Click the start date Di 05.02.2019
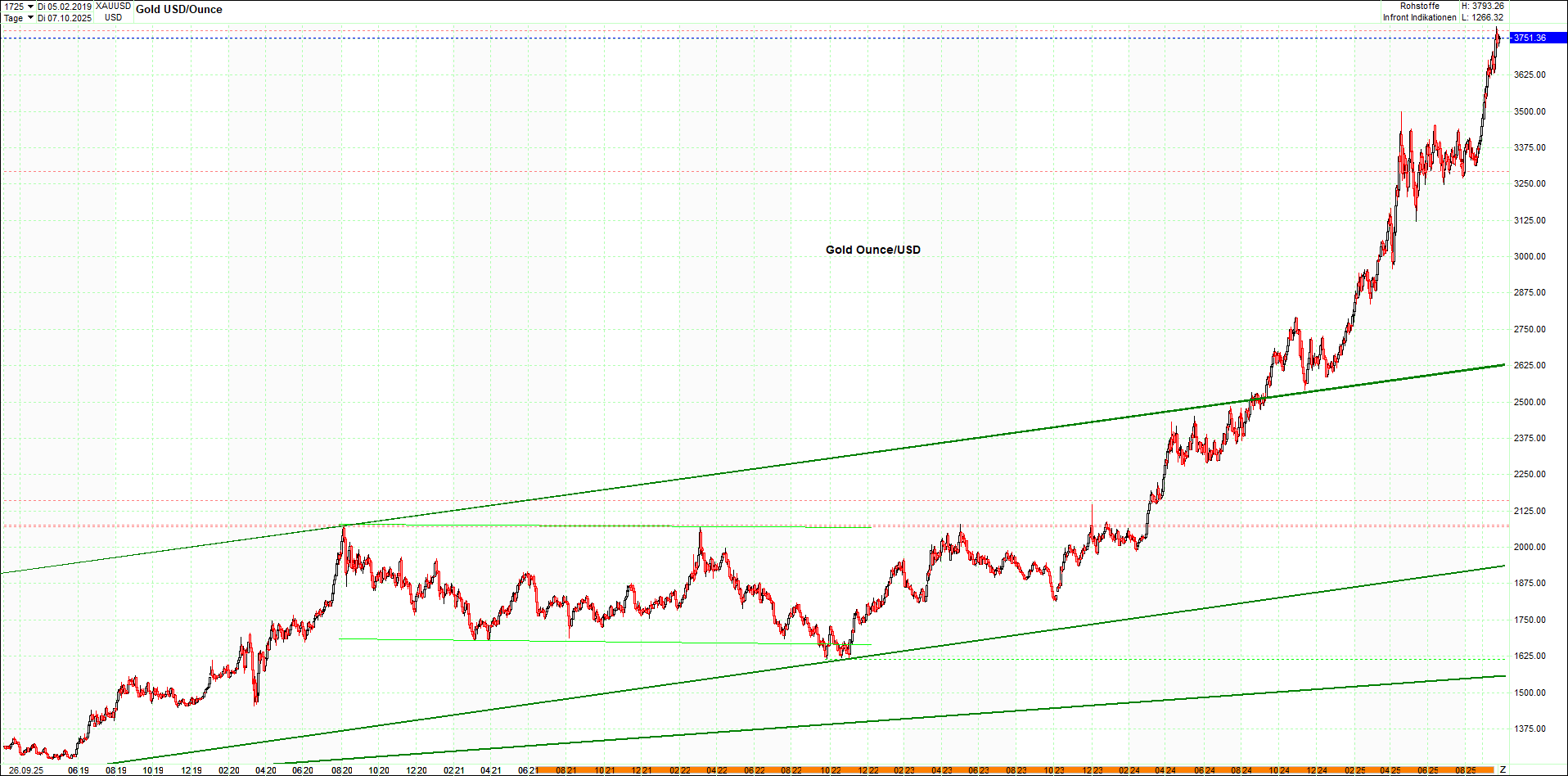The height and width of the screenshot is (776, 1568). tap(64, 6)
